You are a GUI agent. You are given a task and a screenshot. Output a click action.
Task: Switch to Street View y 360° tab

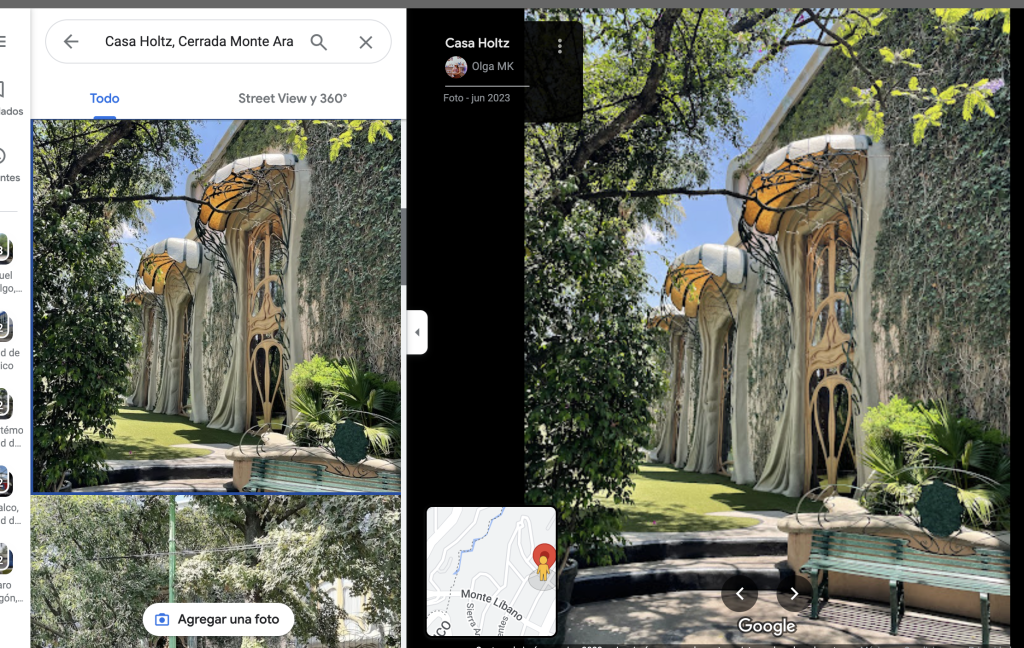click(x=292, y=98)
